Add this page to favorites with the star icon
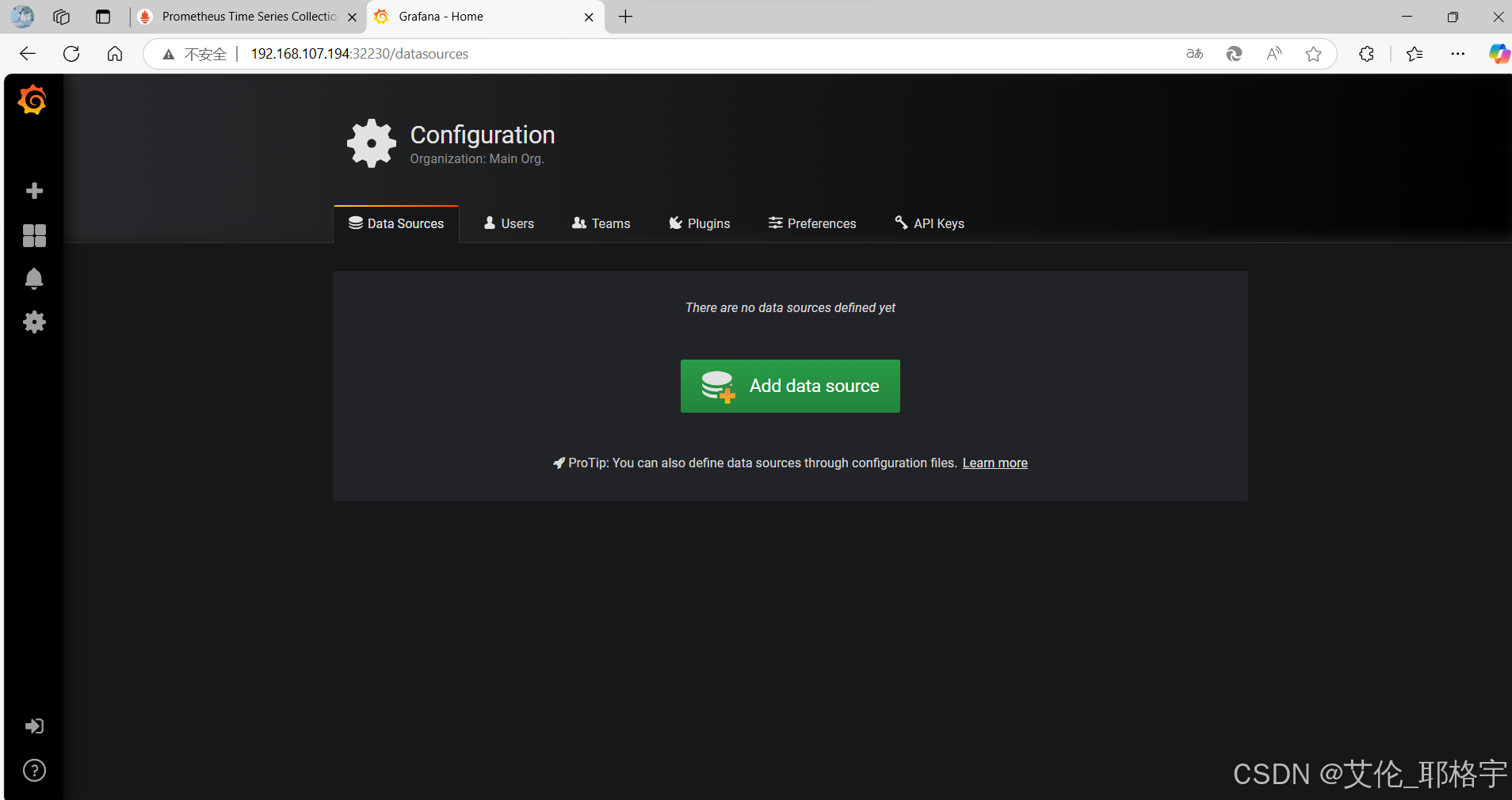Screen dimensions: 1512x800 coord(1313,54)
